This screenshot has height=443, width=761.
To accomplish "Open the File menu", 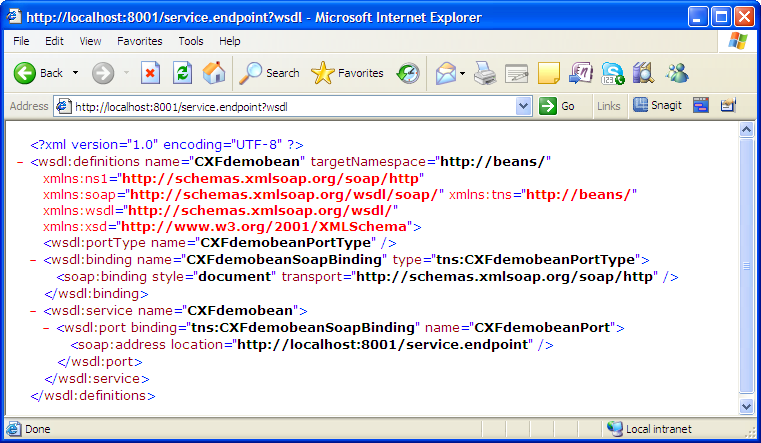I will pos(21,41).
